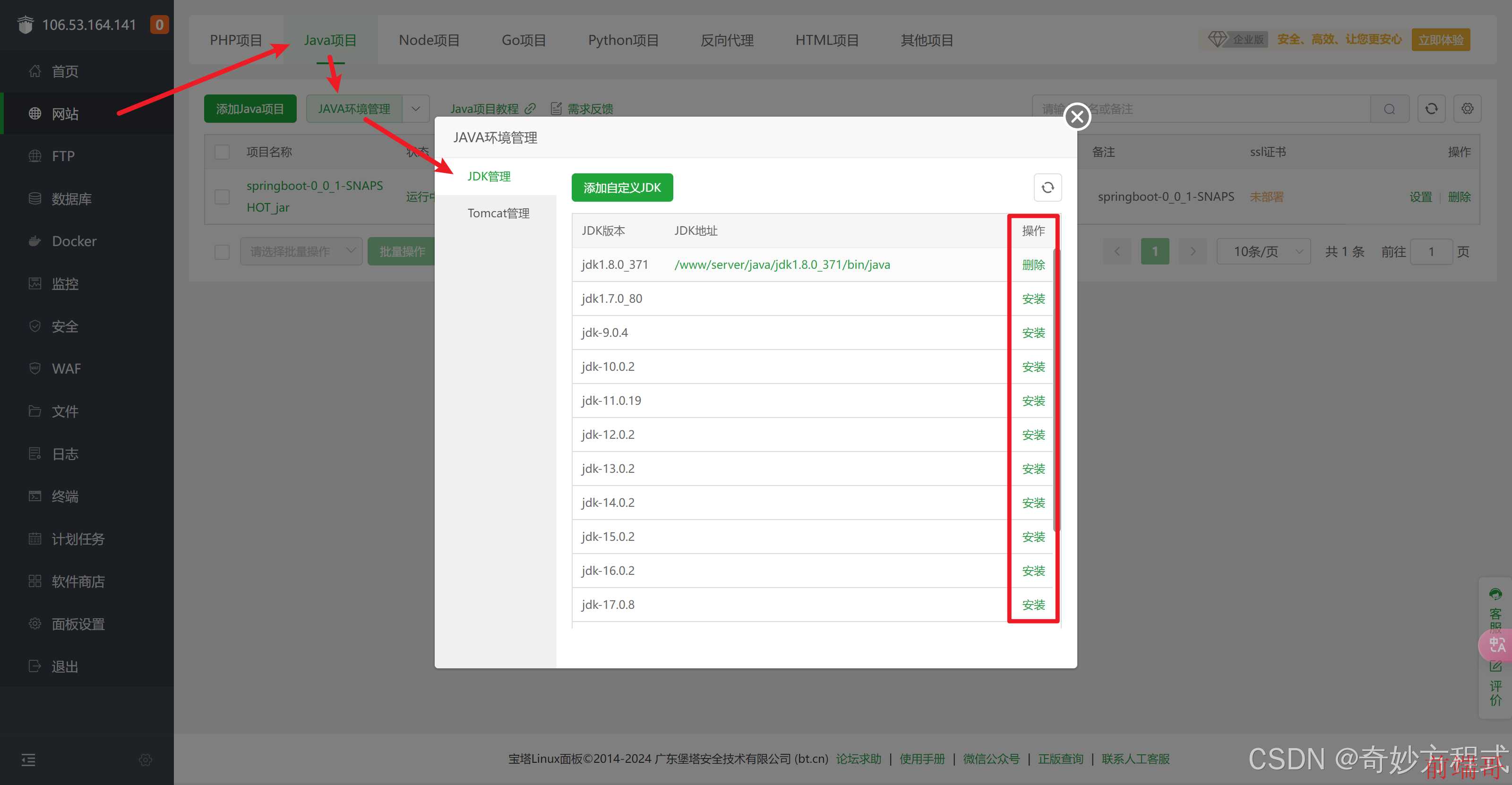1512x785 pixels.
Task: Click the 添加Java项目 button
Action: (250, 109)
